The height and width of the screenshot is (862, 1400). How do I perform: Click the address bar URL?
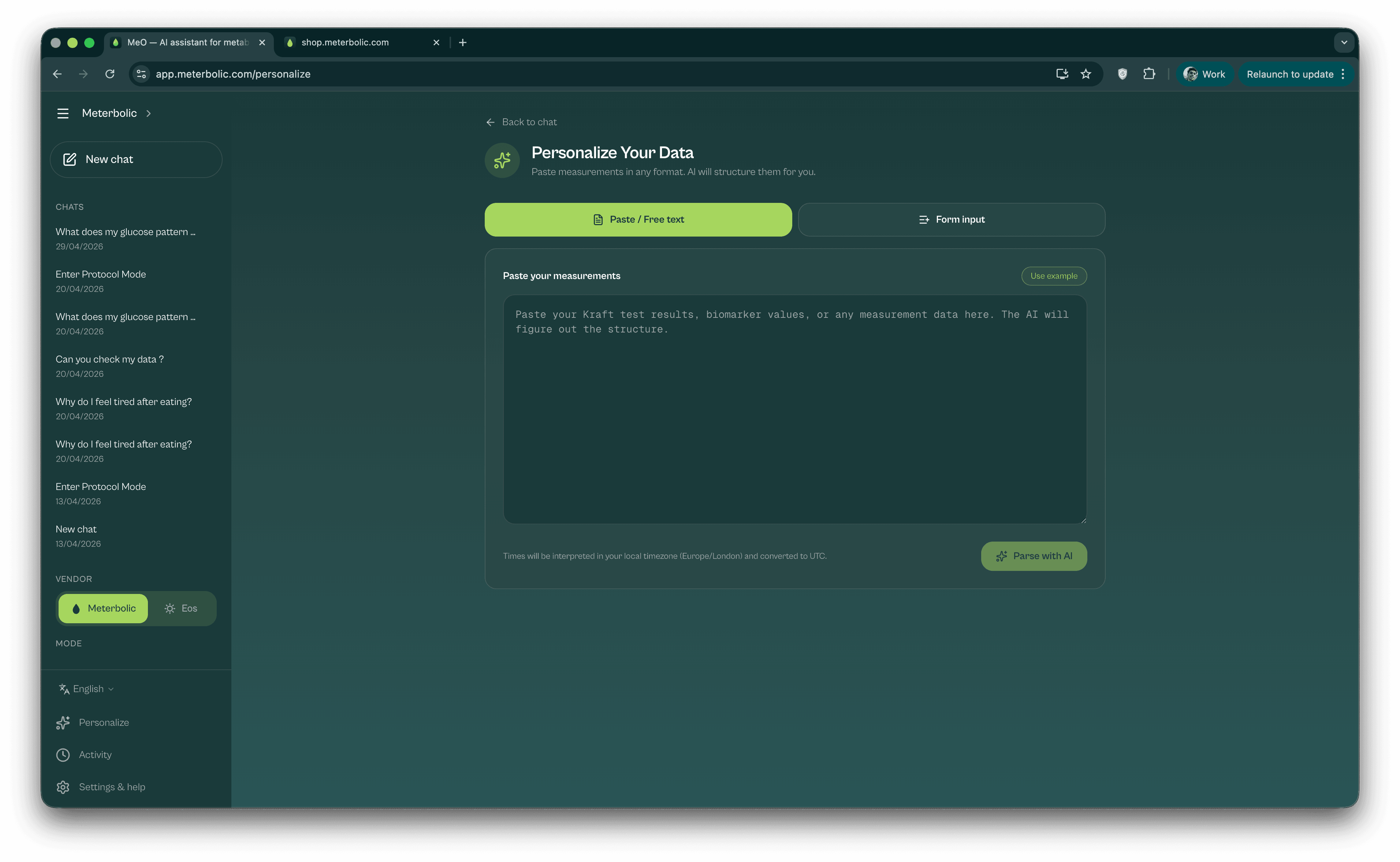(233, 74)
